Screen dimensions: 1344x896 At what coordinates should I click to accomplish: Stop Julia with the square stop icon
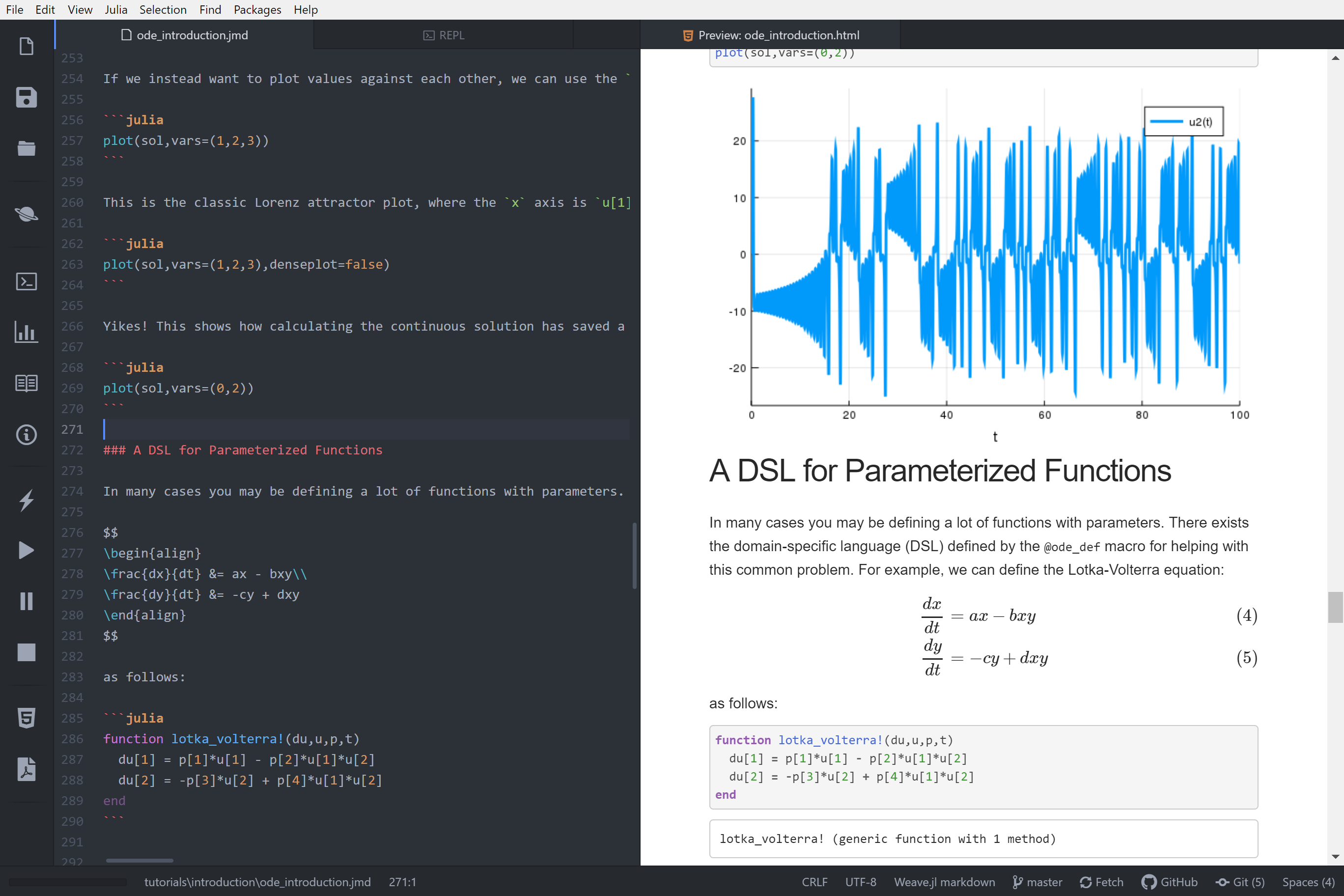[x=27, y=652]
